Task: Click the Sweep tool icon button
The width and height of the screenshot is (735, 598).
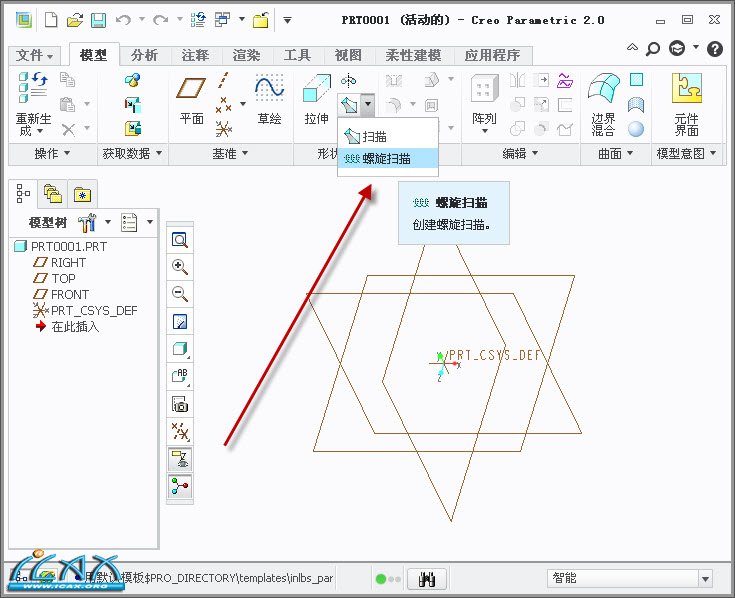Action: coord(350,105)
